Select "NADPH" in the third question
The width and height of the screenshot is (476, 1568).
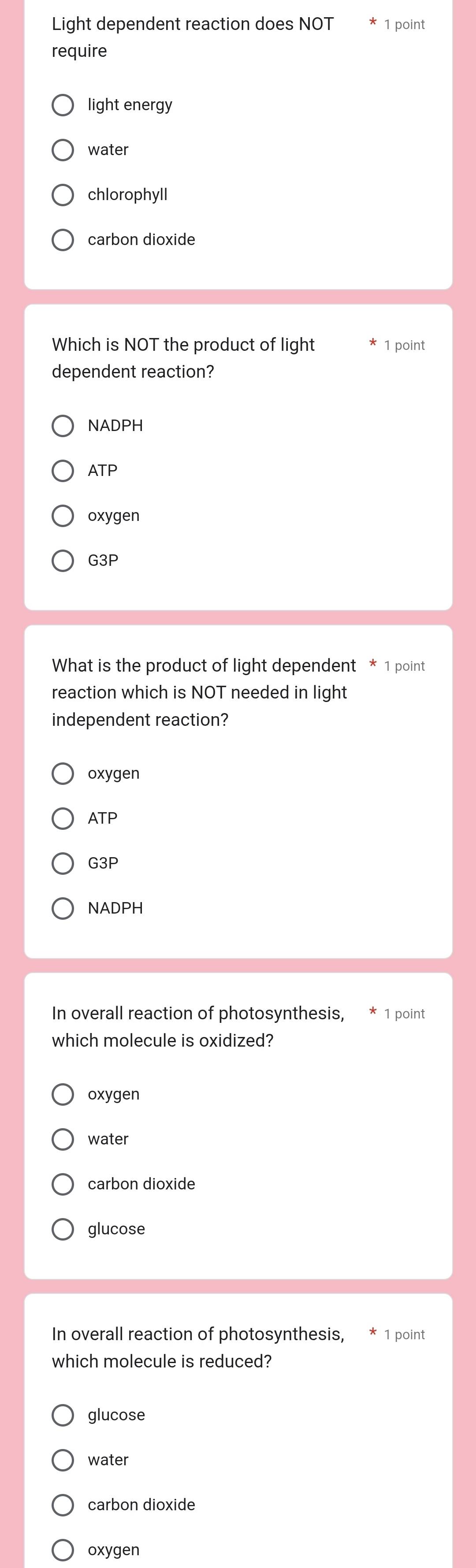tap(63, 908)
